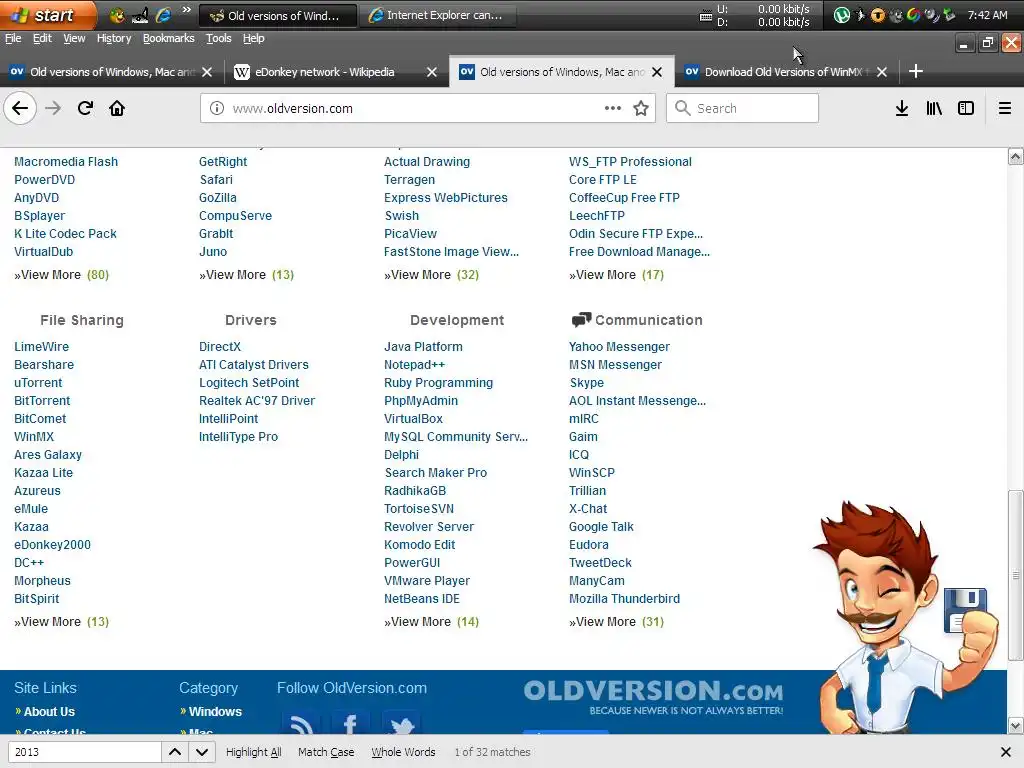Open the DirectX link under Drivers
1024x768 pixels.
pos(219,347)
